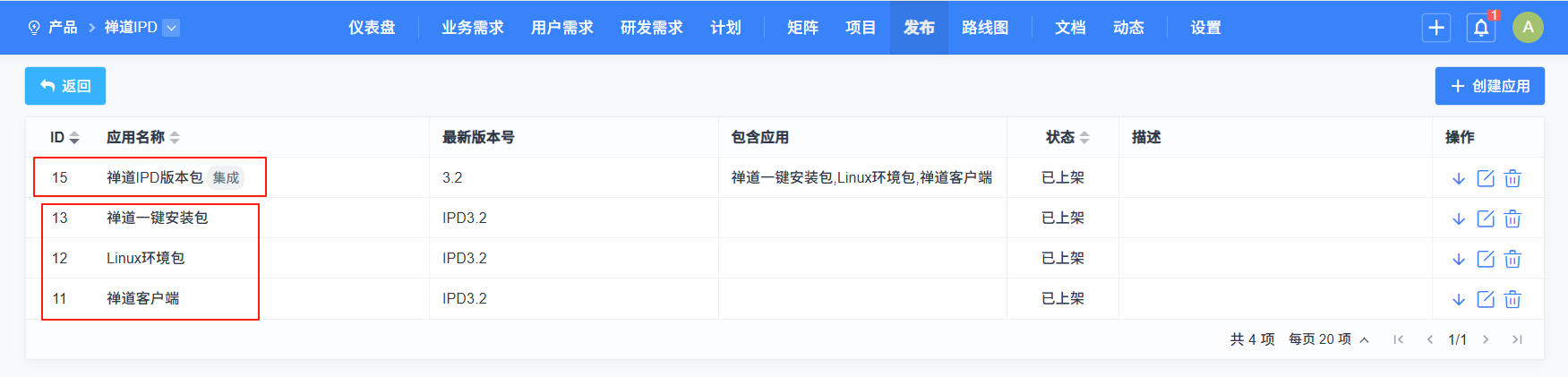1568x377 pixels.
Task: Open the 每页 20 项 page-size dropdown
Action: 1328,339
